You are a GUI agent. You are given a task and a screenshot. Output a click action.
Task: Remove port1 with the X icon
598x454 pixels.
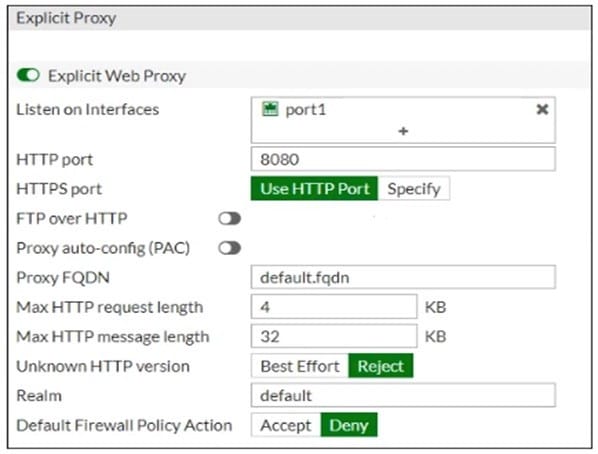[x=542, y=109]
